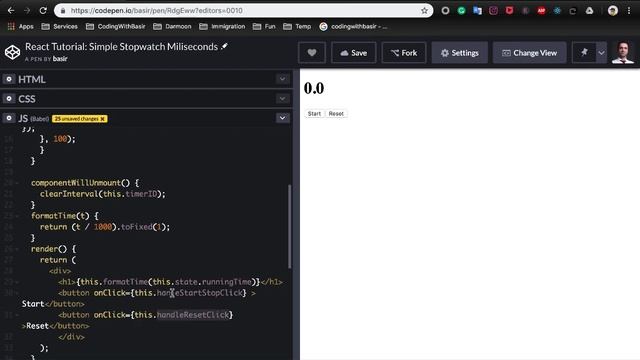640x360 pixels.
Task: Fold code at the formatTime line arrow
Action: click(x=17, y=216)
